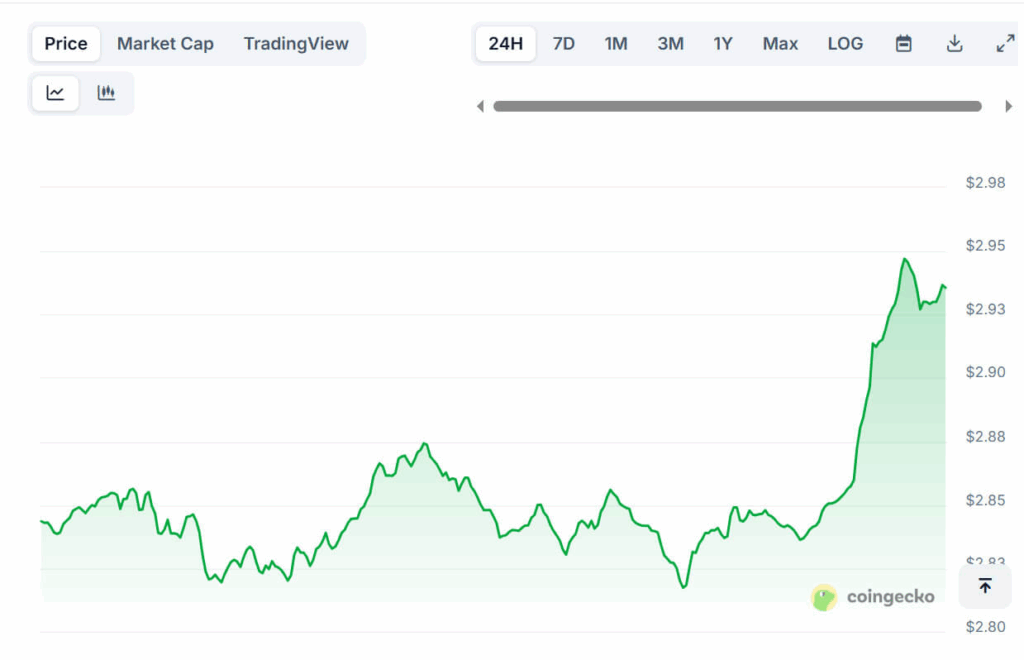Viewport: 1024px width, 660px height.
Task: Select the 1M time range
Action: click(x=616, y=44)
